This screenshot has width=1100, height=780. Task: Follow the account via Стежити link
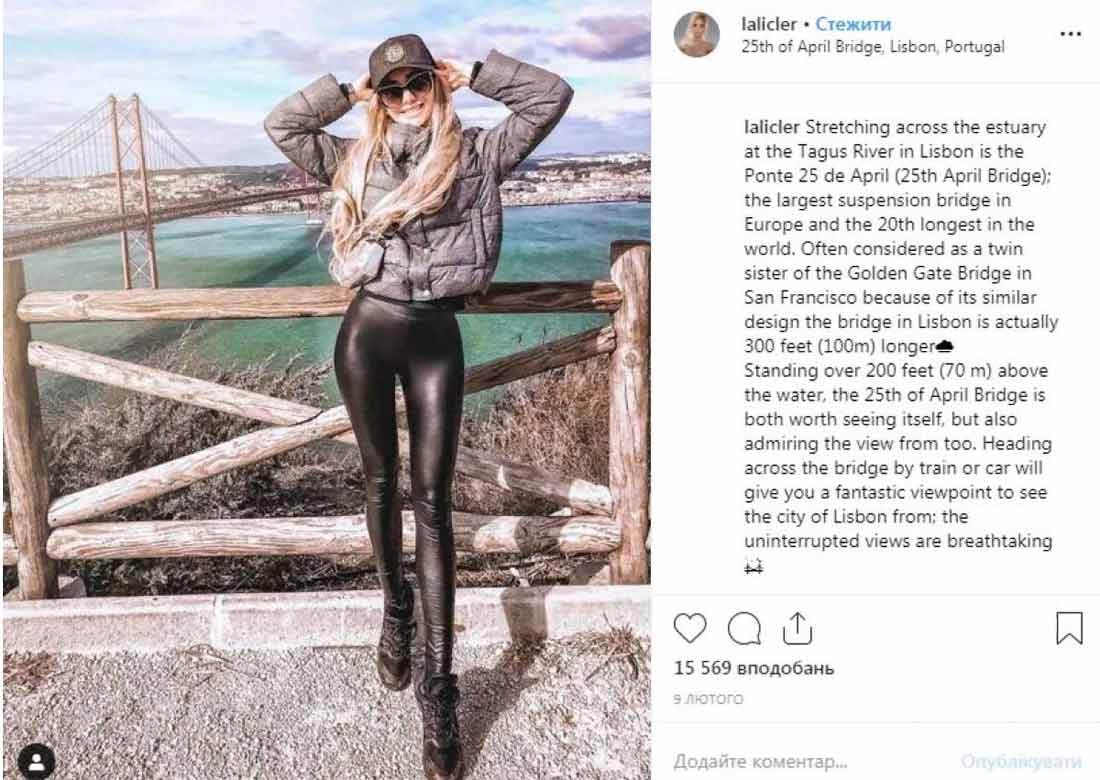point(853,24)
